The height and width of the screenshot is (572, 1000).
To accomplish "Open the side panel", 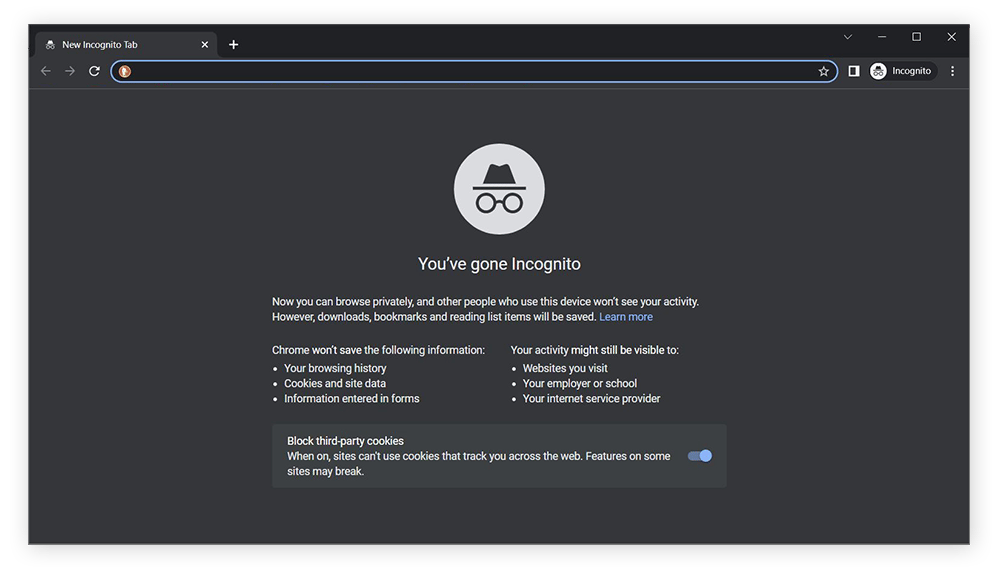I will (x=853, y=71).
